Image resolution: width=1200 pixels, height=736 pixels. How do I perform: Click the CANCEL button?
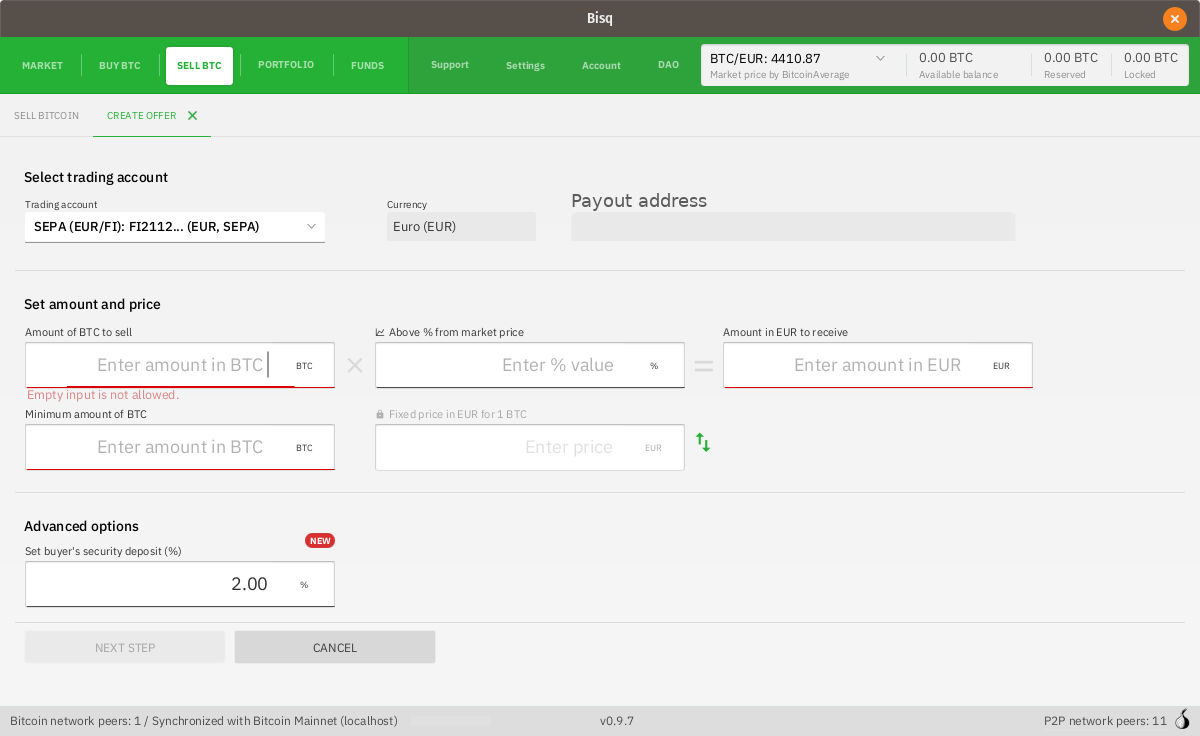pos(335,647)
